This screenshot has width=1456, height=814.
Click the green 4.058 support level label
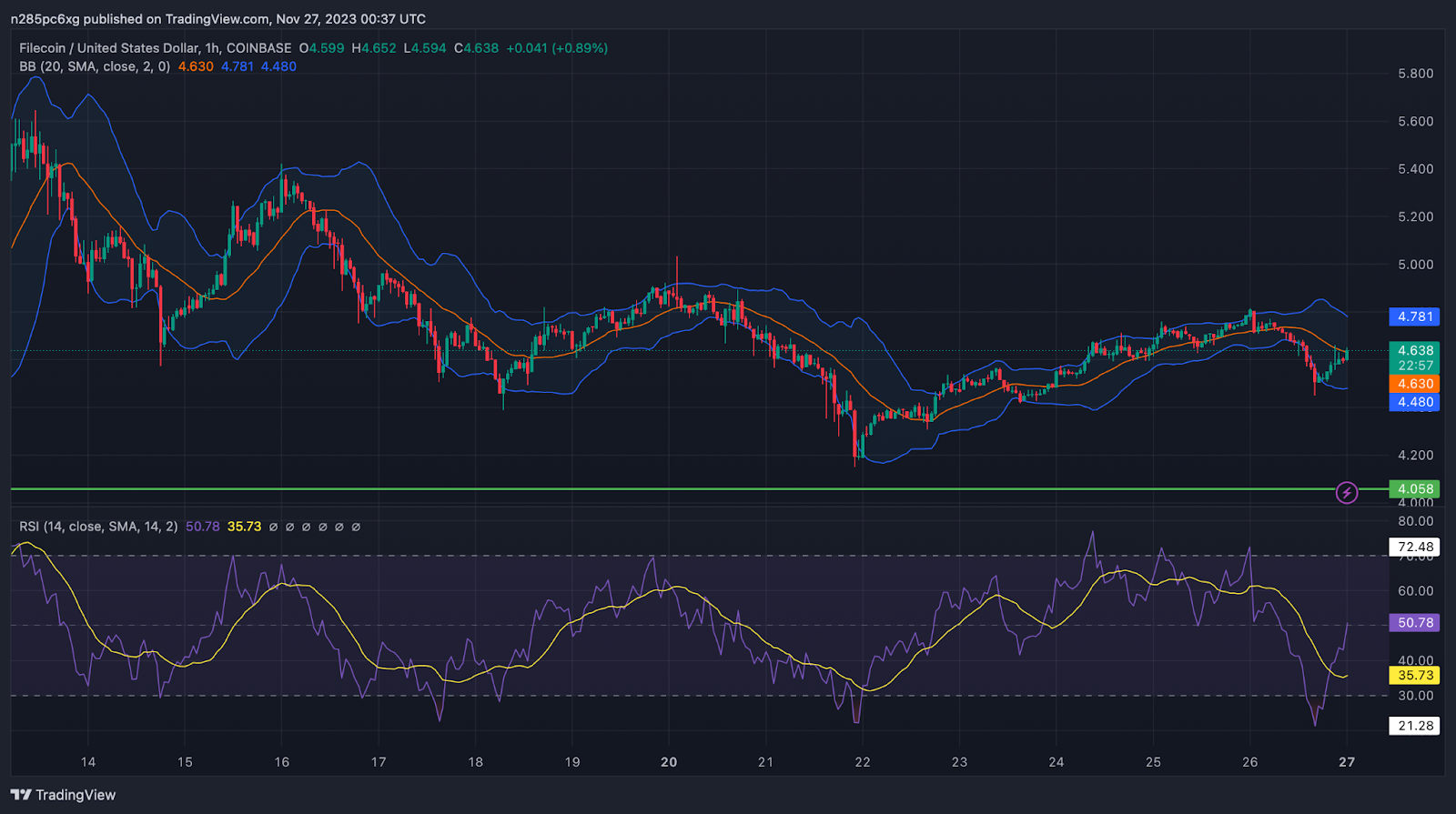1414,488
